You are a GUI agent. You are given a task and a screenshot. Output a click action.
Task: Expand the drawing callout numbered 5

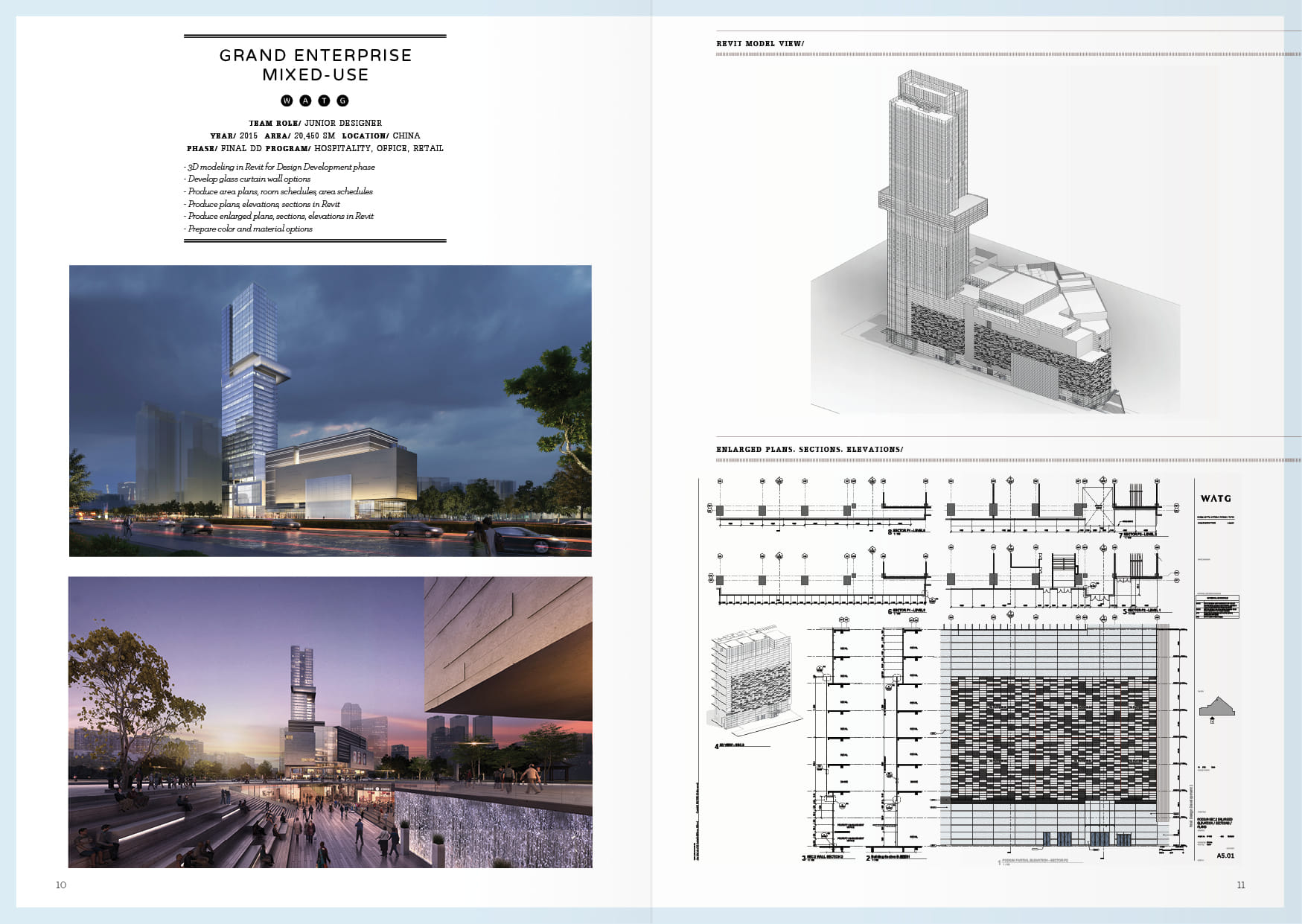point(1124,611)
